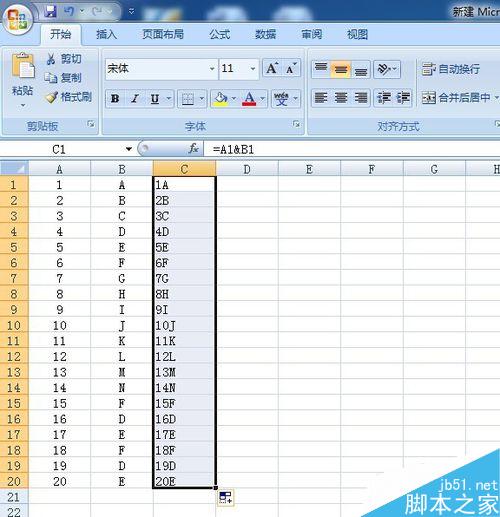Image resolution: width=500 pixels, height=517 pixels.
Task: Customize Quick Access Toolbar dropdown
Action: click(131, 12)
